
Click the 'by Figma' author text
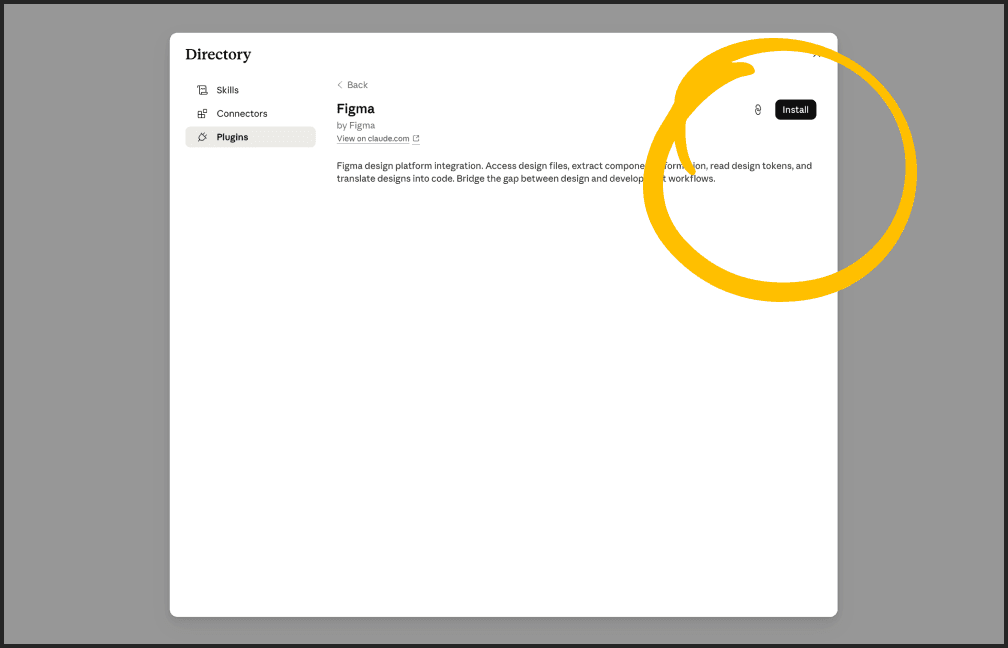(356, 125)
